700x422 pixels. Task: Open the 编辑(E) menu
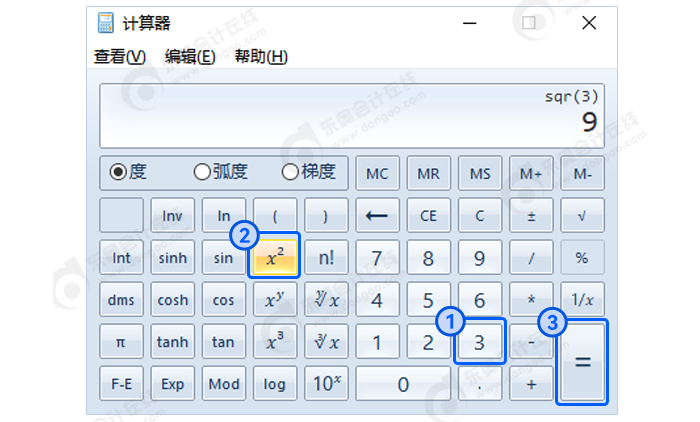pos(190,57)
